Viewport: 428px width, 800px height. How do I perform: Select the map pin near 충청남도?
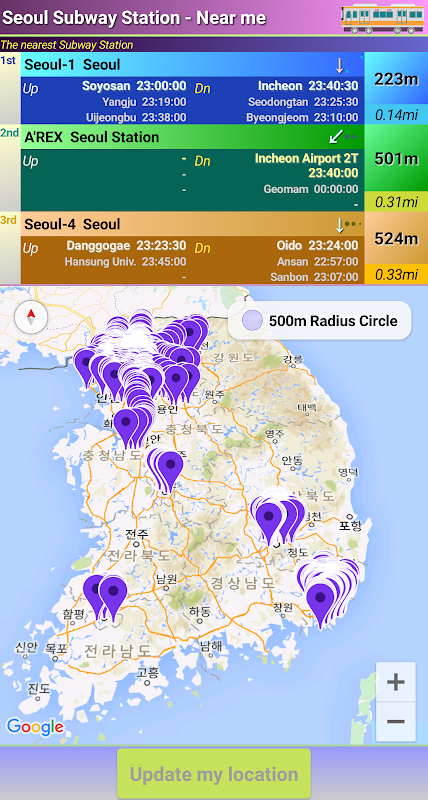click(127, 428)
